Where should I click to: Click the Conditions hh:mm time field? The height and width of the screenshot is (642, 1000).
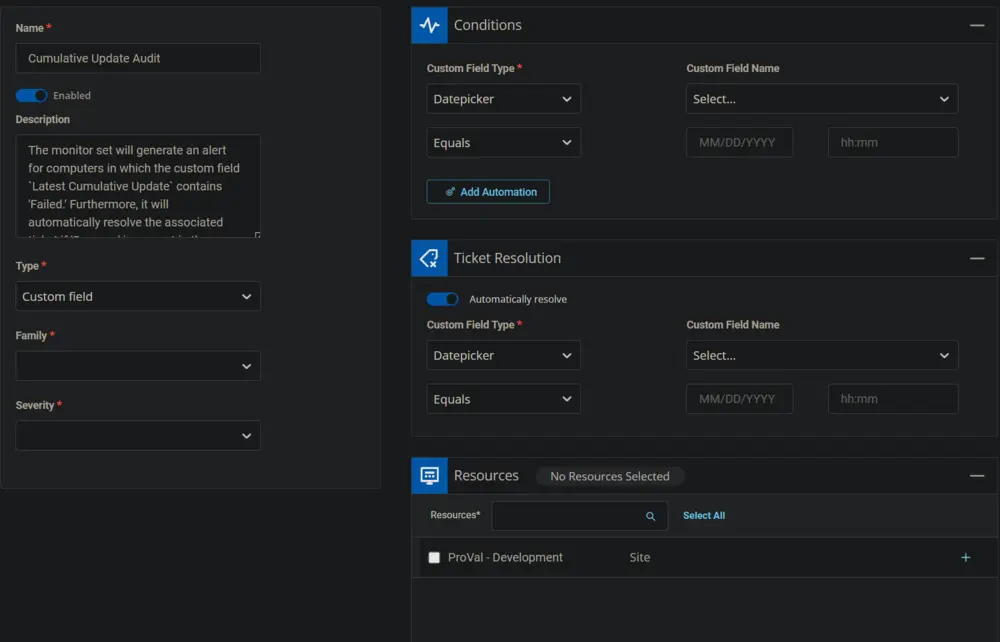click(x=893, y=143)
